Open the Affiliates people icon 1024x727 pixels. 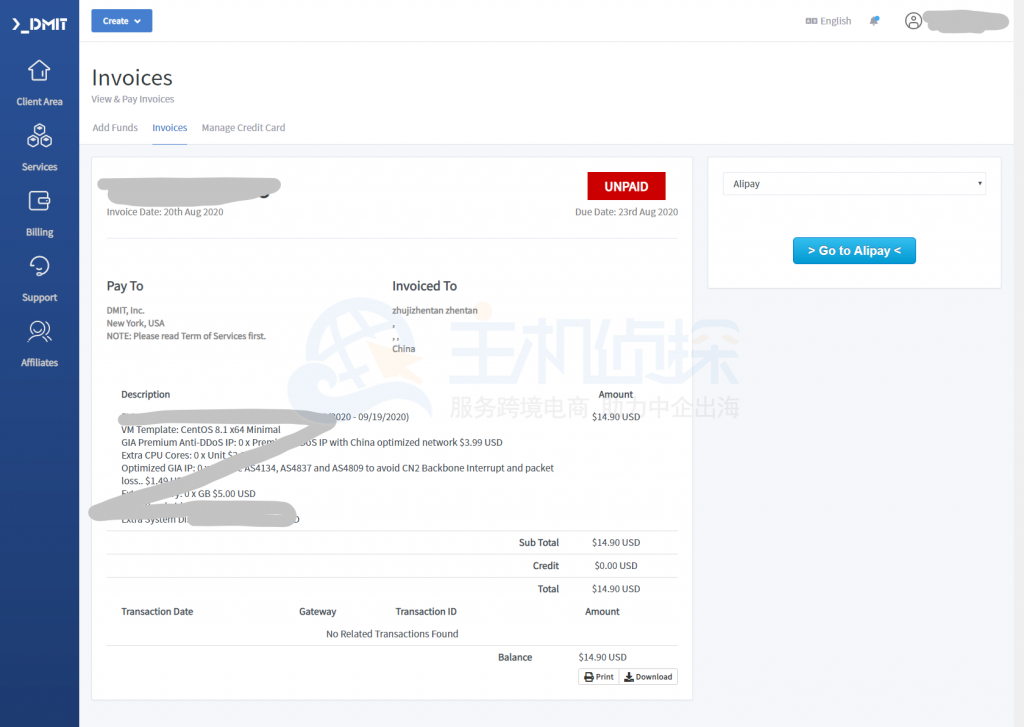click(39, 331)
